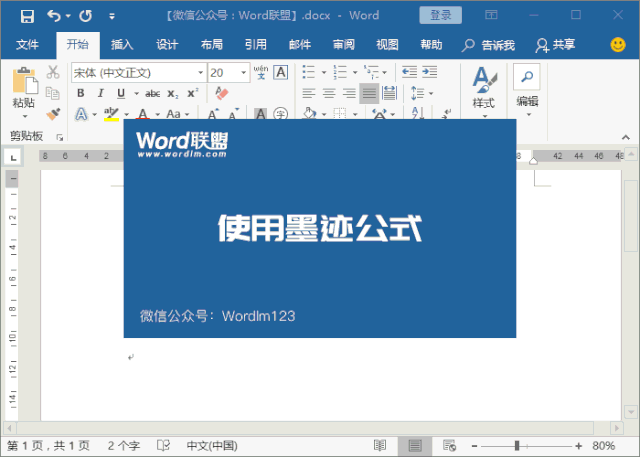Switch to web layout view icon
The height and width of the screenshot is (457, 640).
[x=449, y=446]
